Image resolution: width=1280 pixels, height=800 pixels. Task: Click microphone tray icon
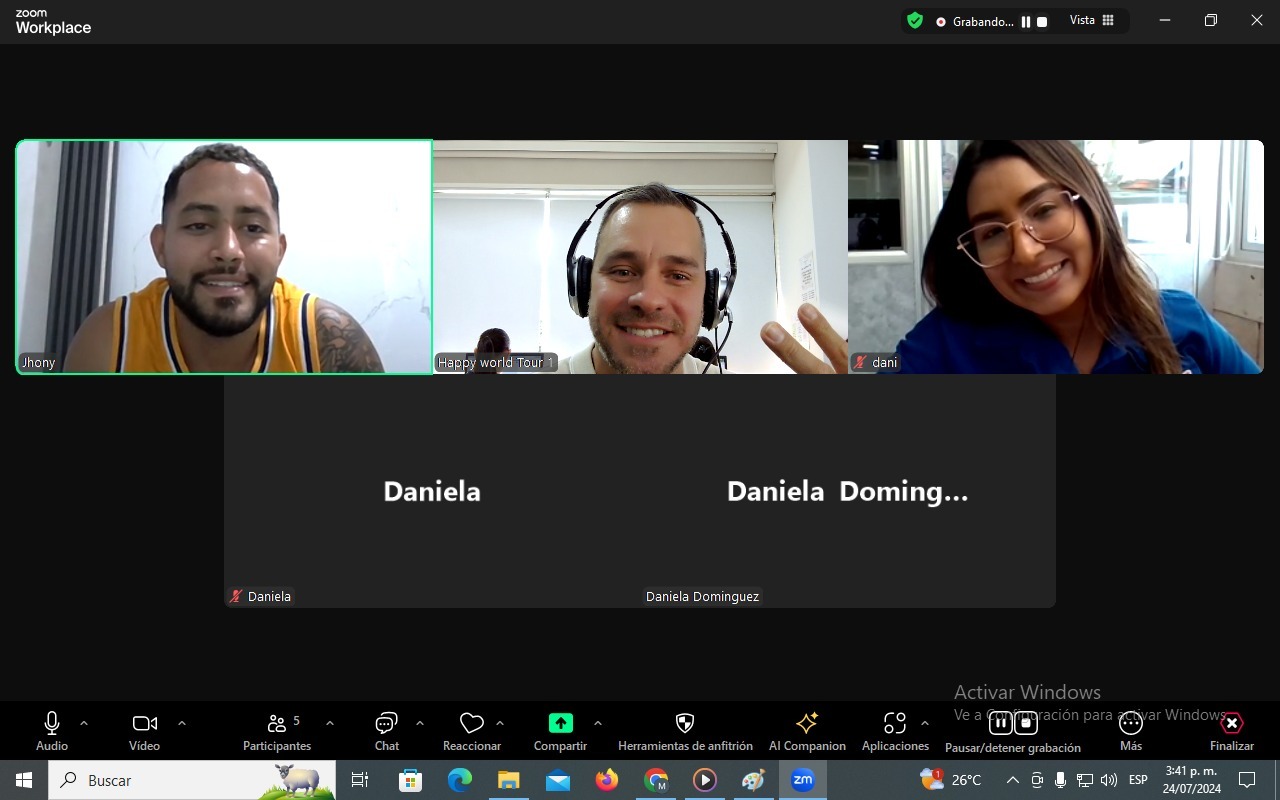[1061, 780]
